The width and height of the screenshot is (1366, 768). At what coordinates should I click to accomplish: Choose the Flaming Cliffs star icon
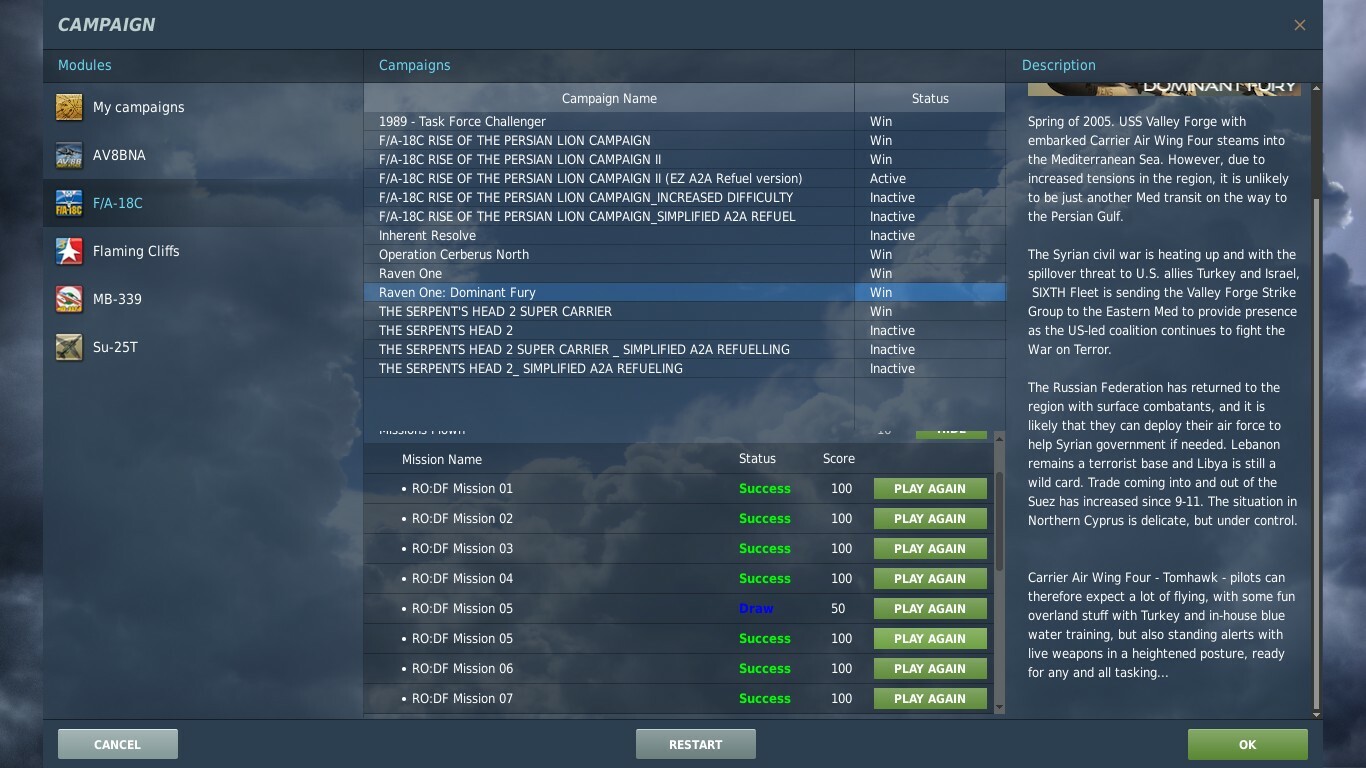coord(69,251)
